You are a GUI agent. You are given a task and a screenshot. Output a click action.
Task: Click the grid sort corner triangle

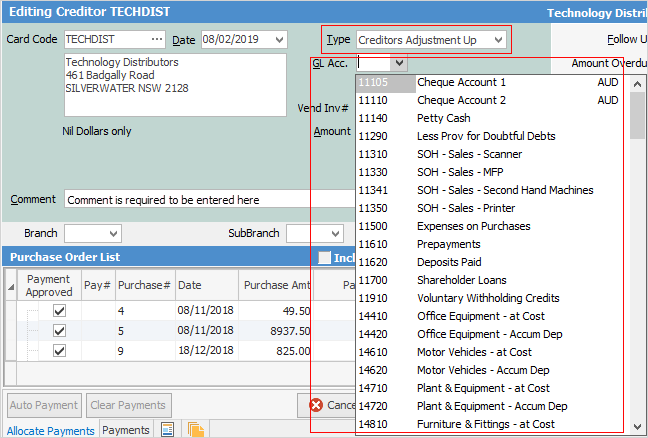(11, 286)
